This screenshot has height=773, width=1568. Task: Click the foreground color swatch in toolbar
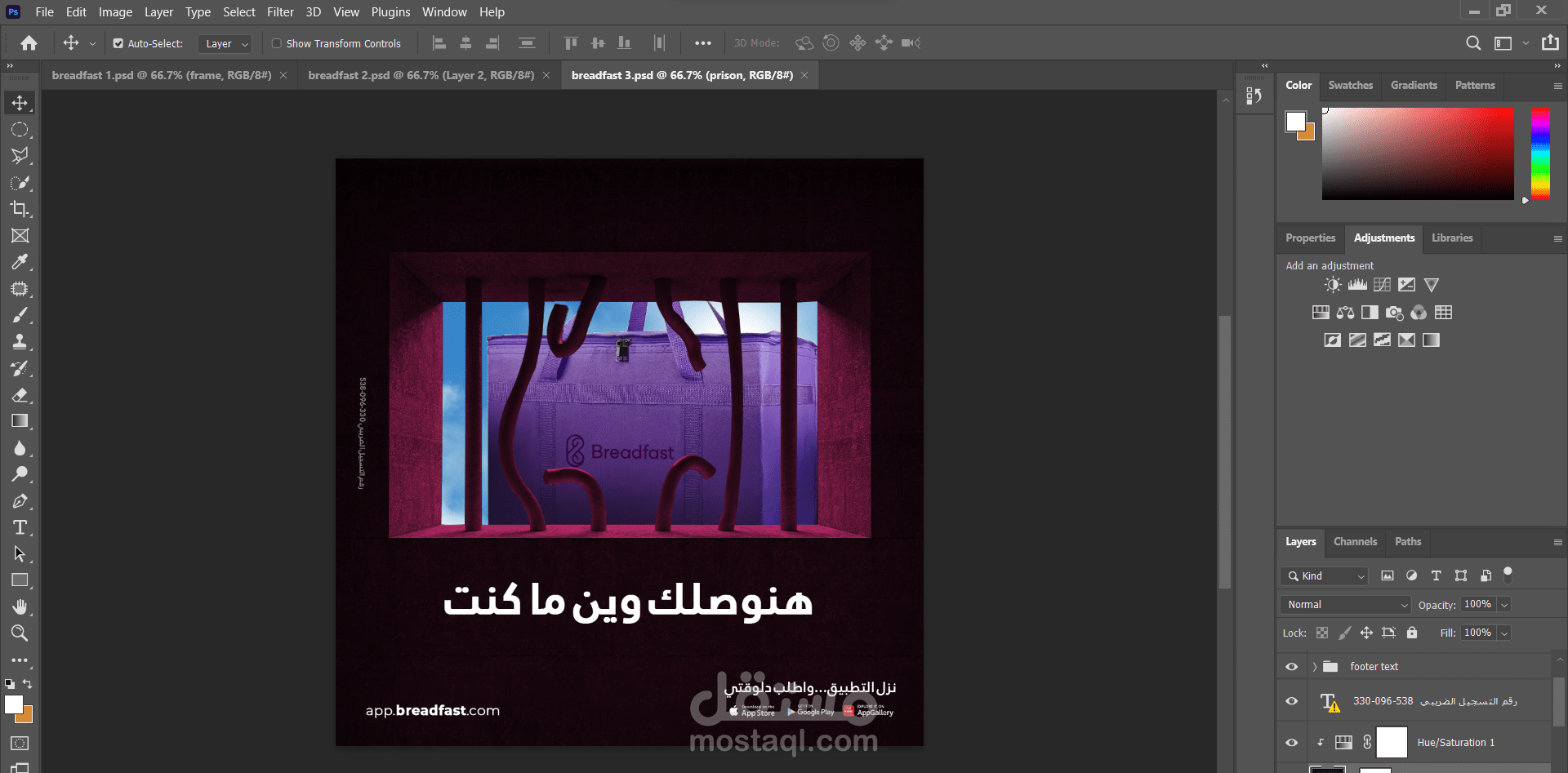(14, 704)
